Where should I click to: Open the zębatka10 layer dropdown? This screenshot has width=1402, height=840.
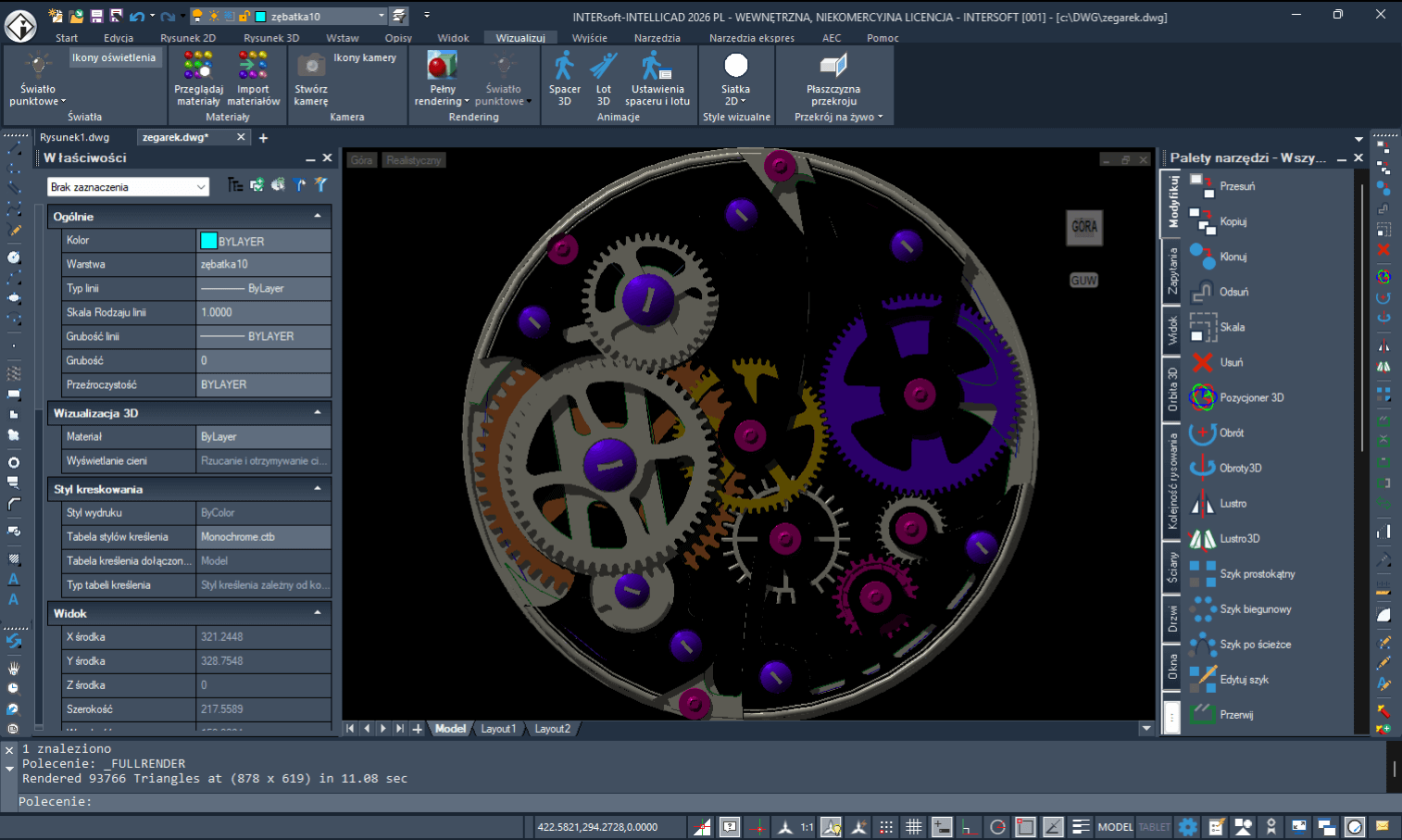[382, 16]
